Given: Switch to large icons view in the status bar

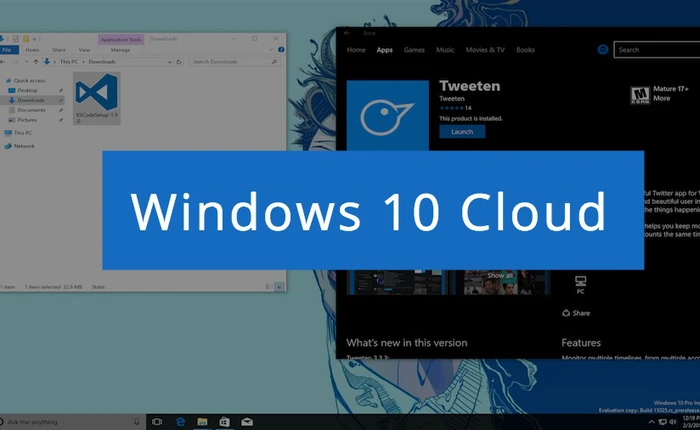Looking at the screenshot, I should pyautogui.click(x=279, y=287).
